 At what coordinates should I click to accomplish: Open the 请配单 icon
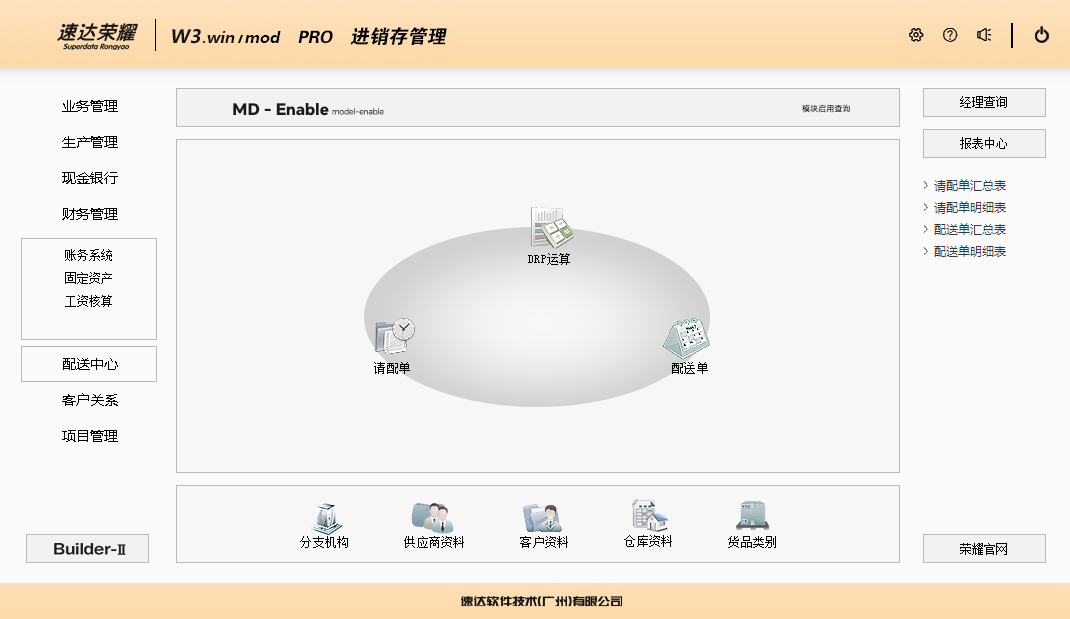[394, 336]
